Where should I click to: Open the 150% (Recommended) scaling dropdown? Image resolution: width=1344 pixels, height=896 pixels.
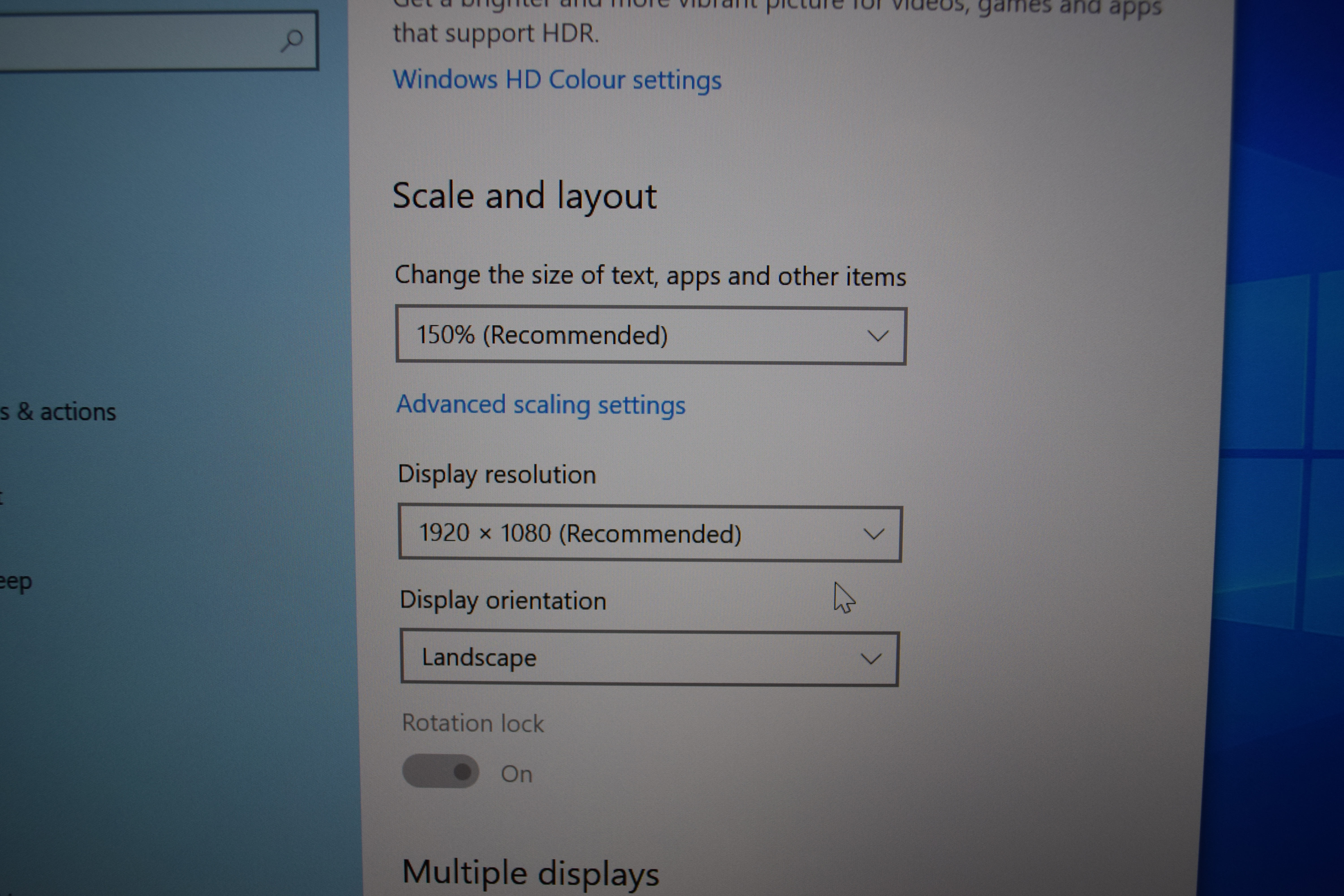pos(651,335)
